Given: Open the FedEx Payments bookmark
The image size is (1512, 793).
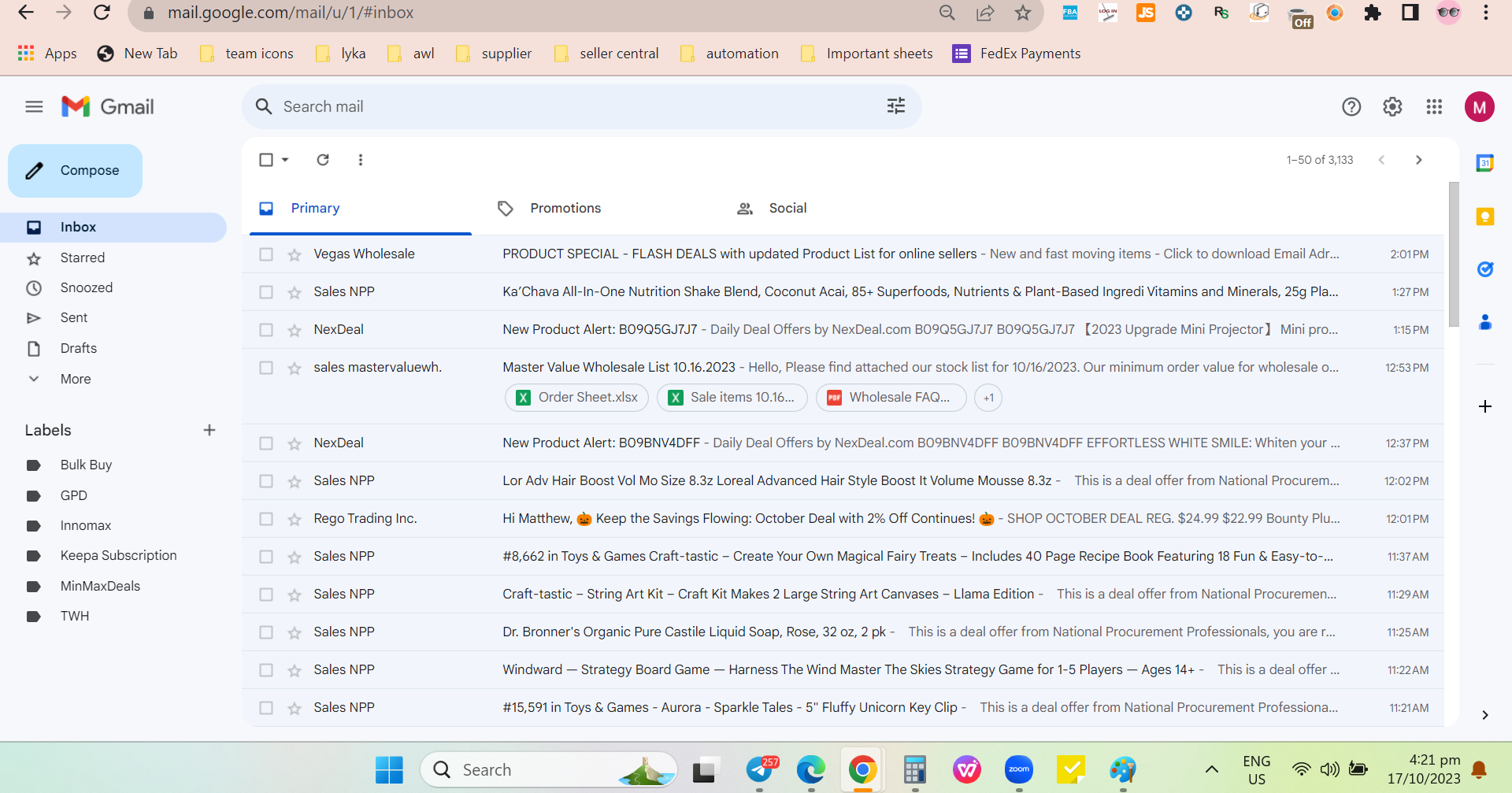Looking at the screenshot, I should (x=1017, y=54).
